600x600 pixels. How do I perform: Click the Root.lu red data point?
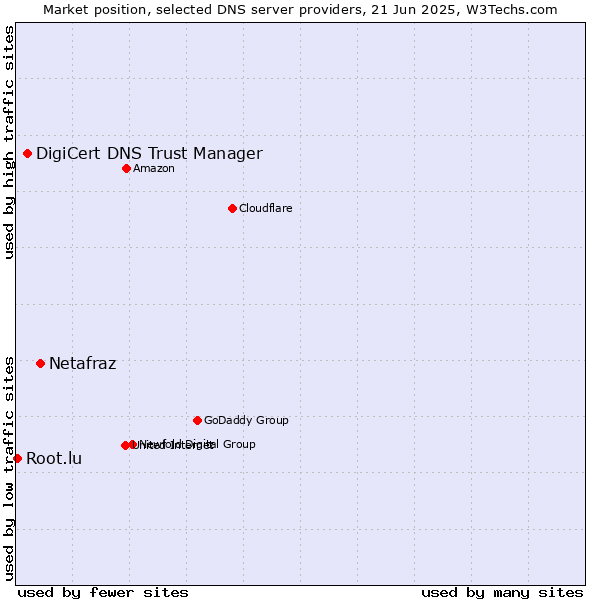point(18,458)
